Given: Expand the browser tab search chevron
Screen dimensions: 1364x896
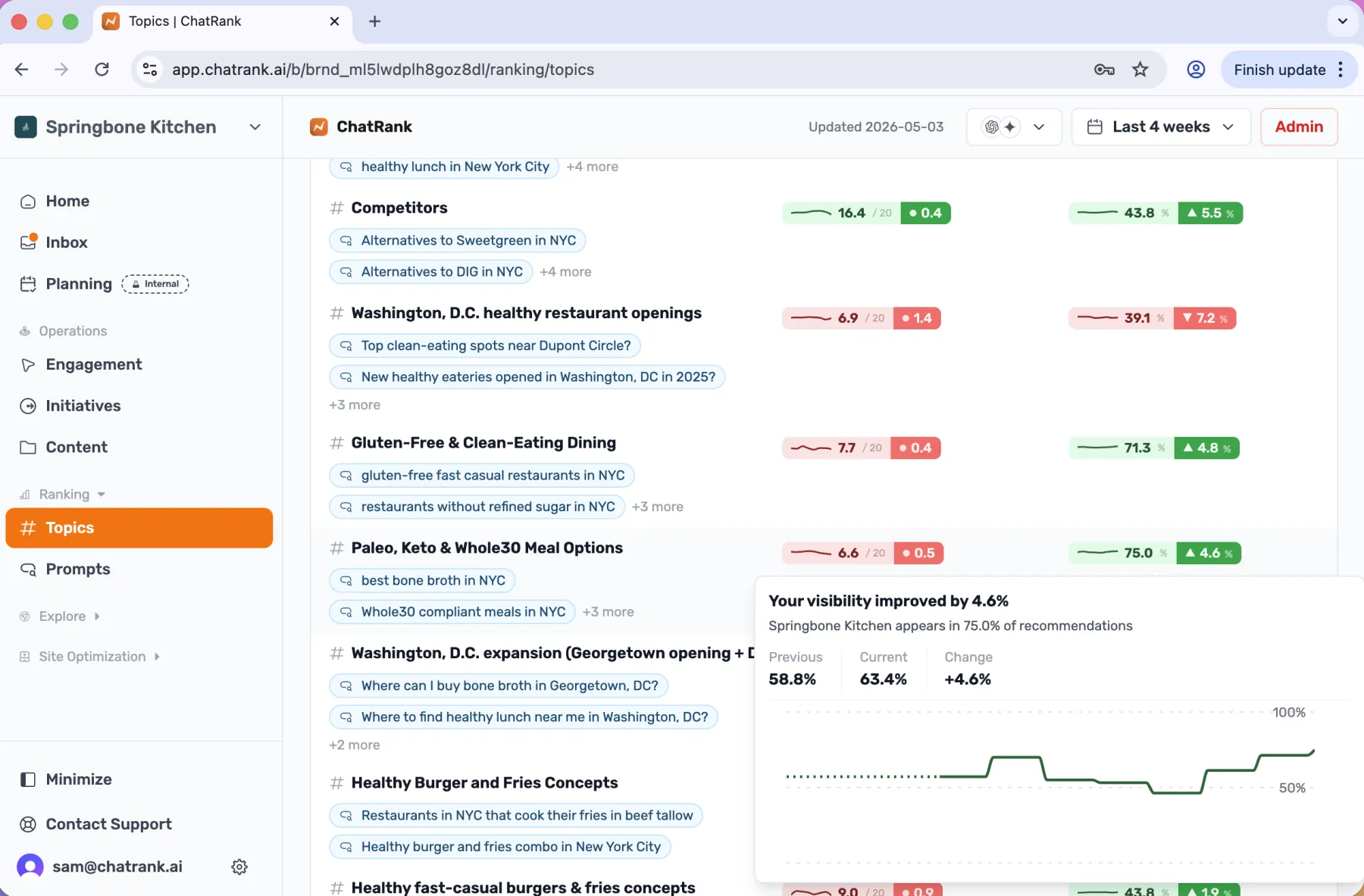Looking at the screenshot, I should (1342, 21).
